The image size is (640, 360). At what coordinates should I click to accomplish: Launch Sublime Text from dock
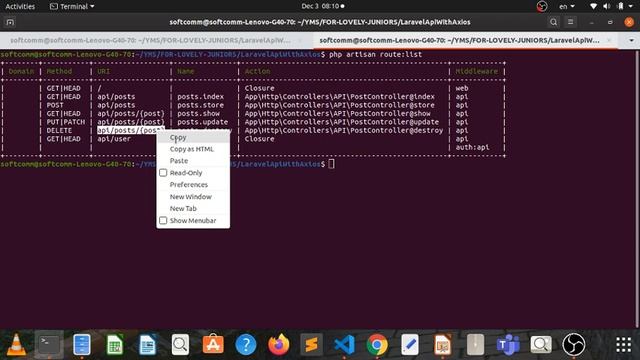tap(311, 345)
